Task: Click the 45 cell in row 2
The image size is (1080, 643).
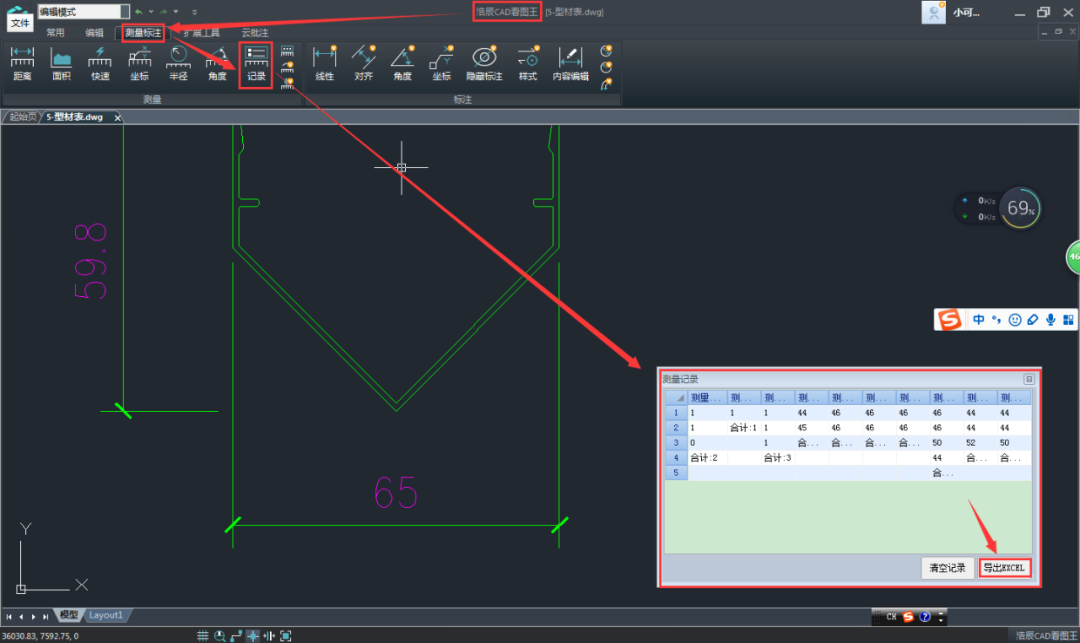Action: coord(811,428)
